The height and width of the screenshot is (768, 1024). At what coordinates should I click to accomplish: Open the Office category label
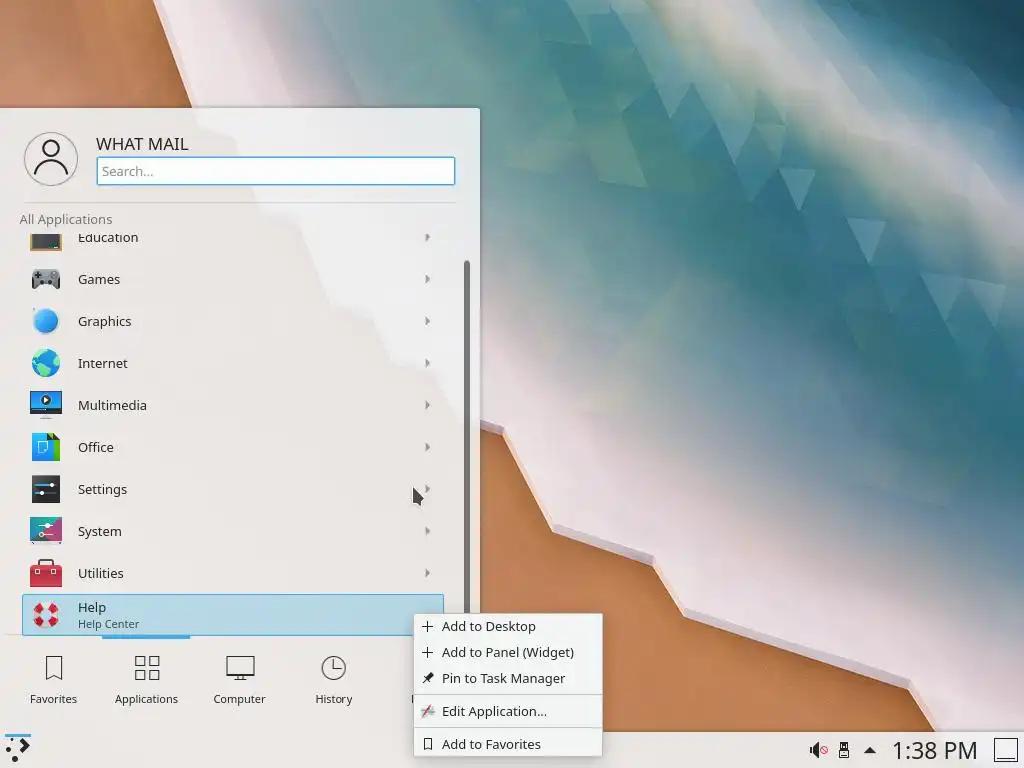coord(96,447)
